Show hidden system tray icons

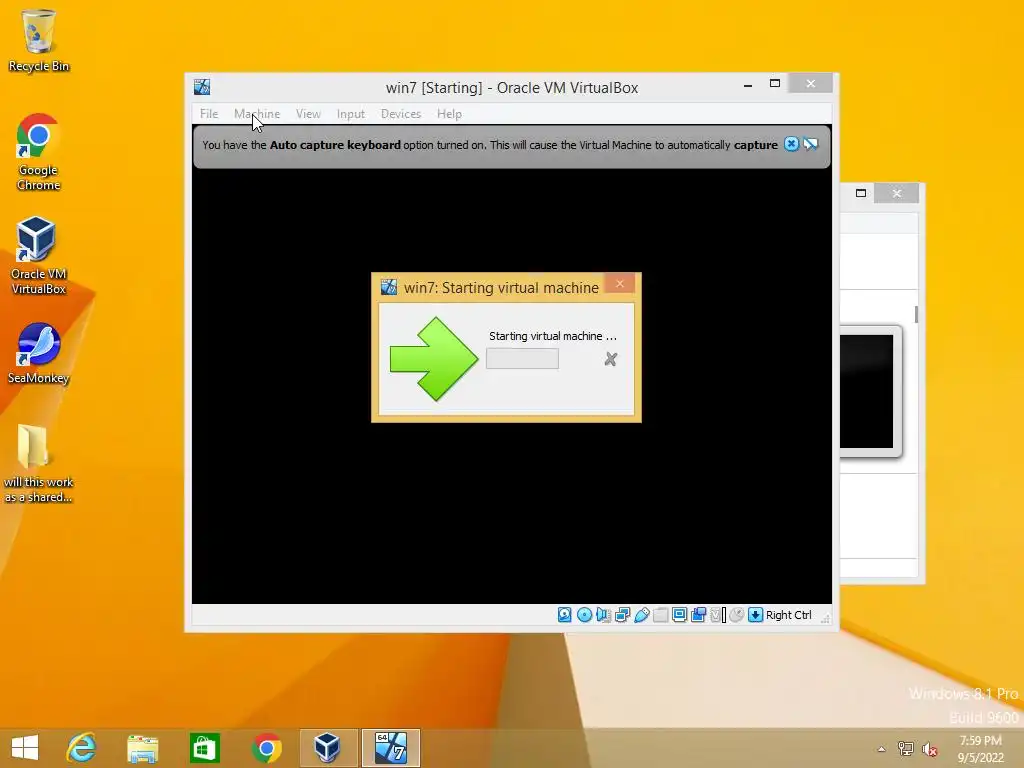coord(881,749)
